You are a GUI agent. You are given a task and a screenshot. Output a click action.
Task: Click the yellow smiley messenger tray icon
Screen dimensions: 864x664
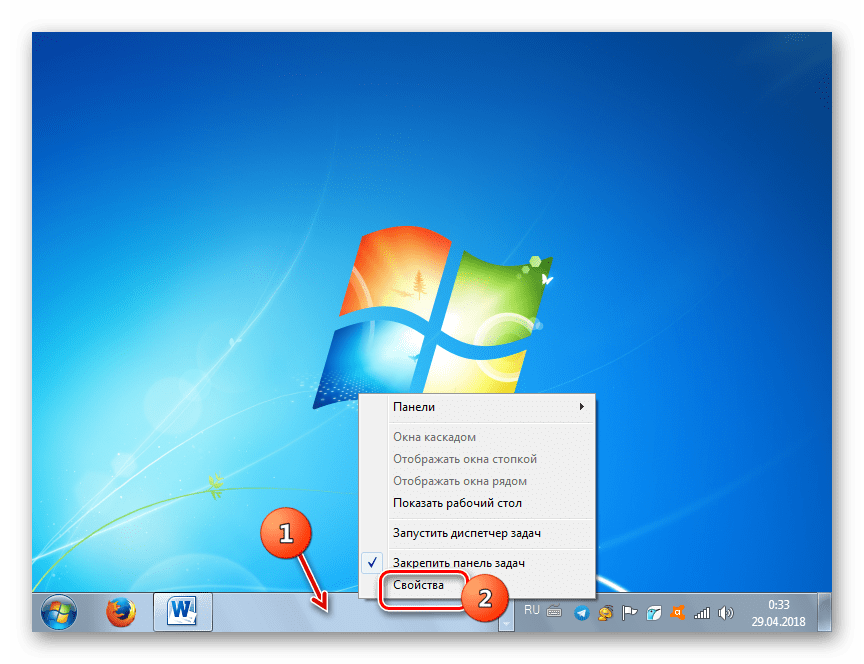(x=606, y=613)
